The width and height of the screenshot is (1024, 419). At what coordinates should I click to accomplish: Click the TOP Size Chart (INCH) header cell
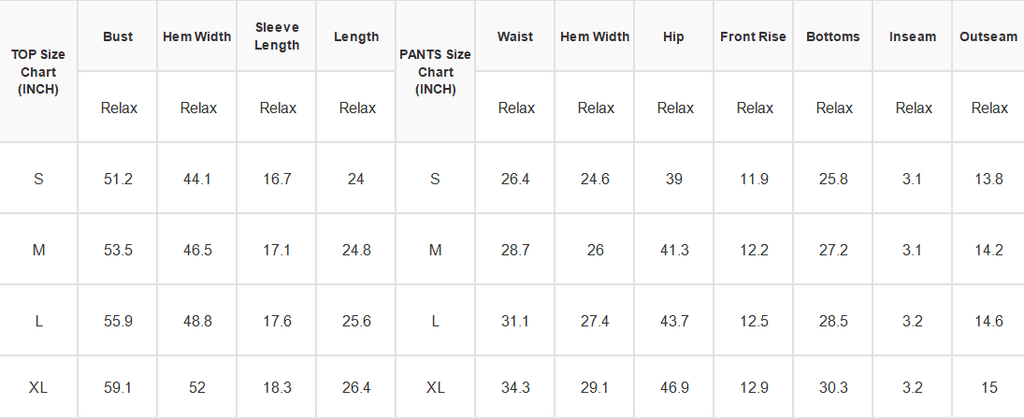(38, 71)
